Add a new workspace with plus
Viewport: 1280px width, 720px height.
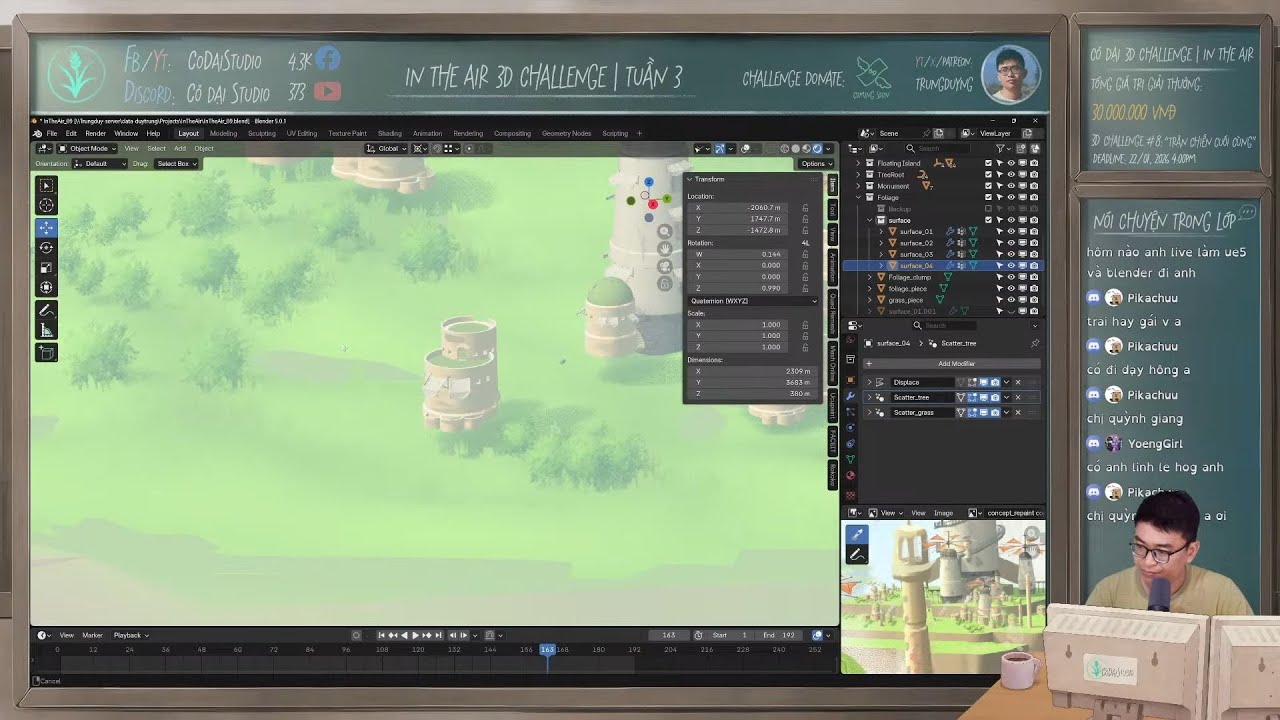click(x=640, y=133)
